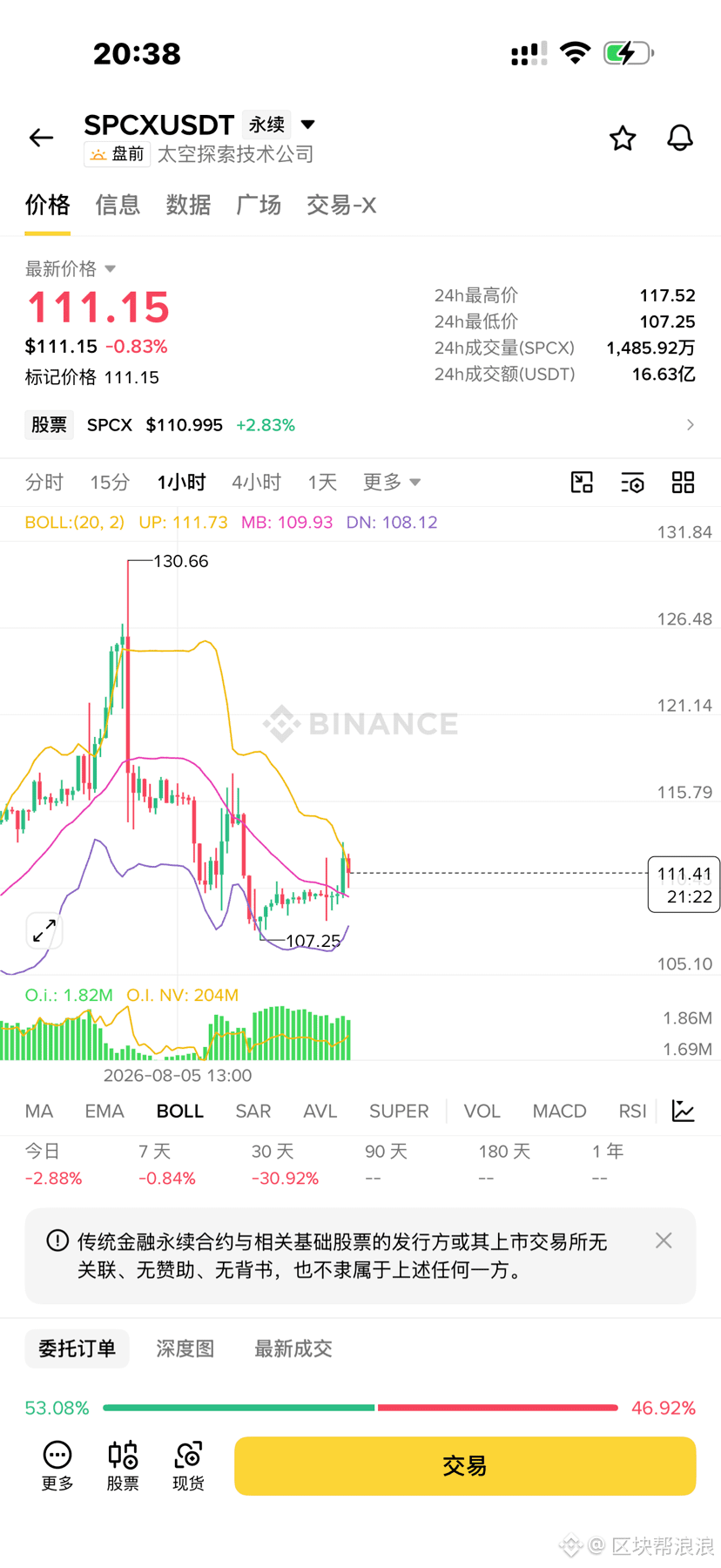The image size is (721, 1568).
Task: Select the 1小时 timeframe
Action: (x=181, y=482)
